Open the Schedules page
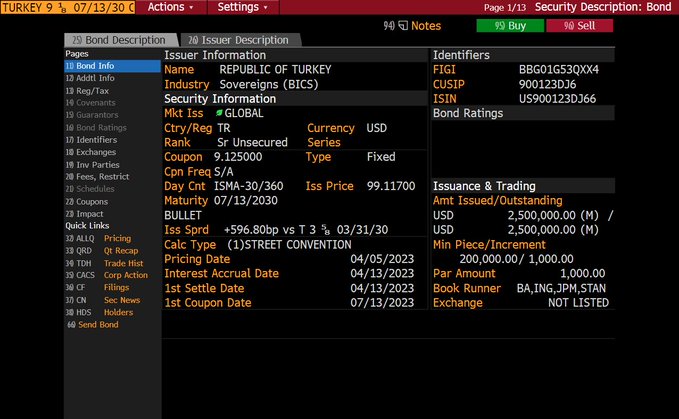The width and height of the screenshot is (679, 419). pyautogui.click(x=90, y=189)
